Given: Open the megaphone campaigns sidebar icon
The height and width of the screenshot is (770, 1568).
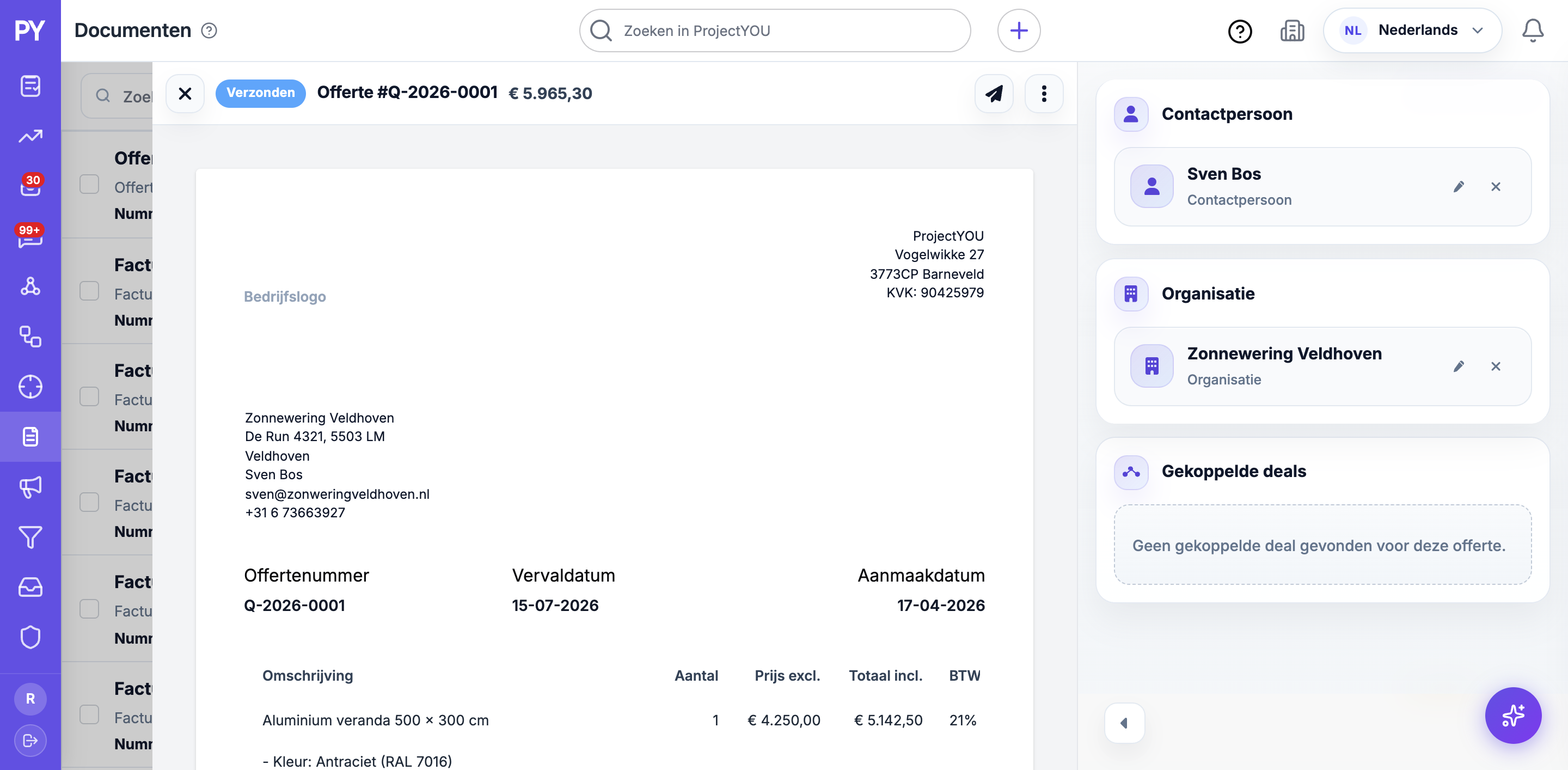Looking at the screenshot, I should [x=30, y=487].
